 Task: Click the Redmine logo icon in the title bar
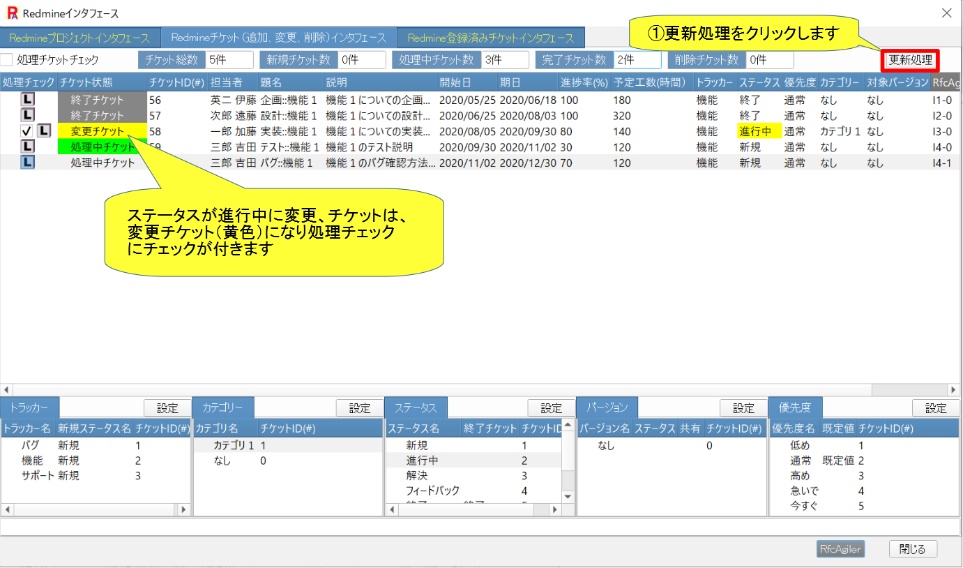click(12, 13)
